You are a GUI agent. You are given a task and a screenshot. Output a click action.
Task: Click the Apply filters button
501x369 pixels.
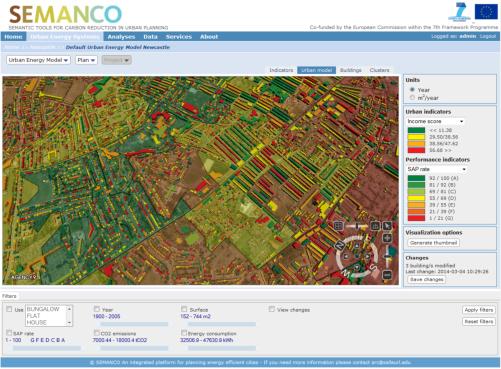[479, 310]
